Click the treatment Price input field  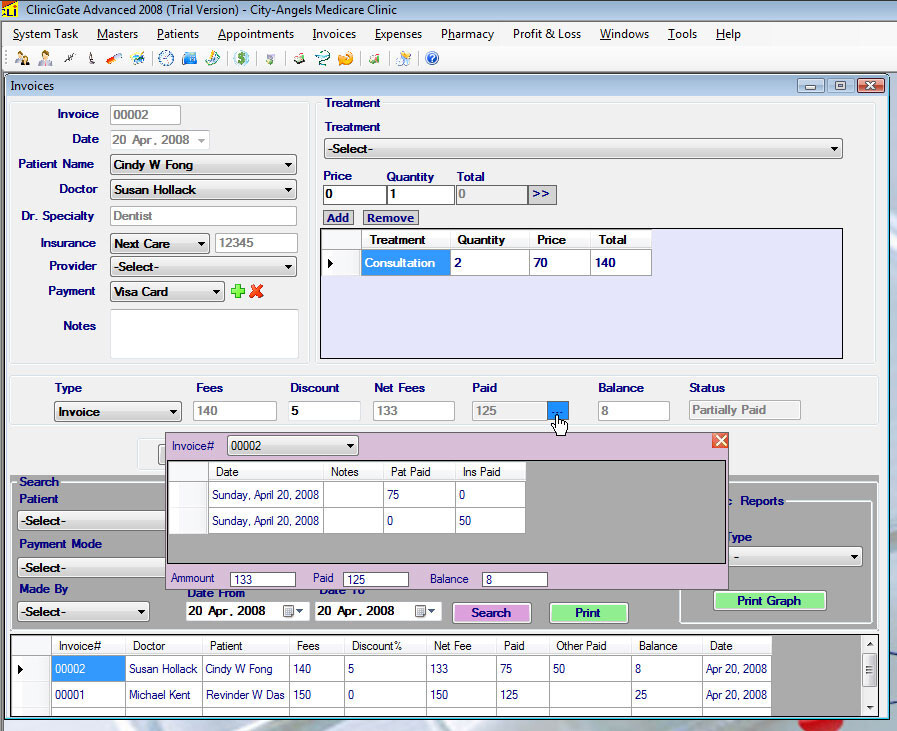354,194
